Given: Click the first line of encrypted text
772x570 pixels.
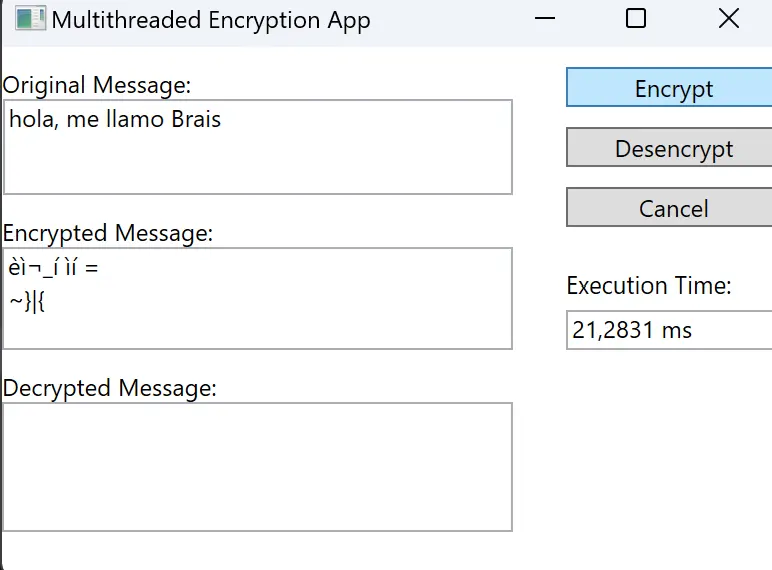Looking at the screenshot, I should 52,269.
